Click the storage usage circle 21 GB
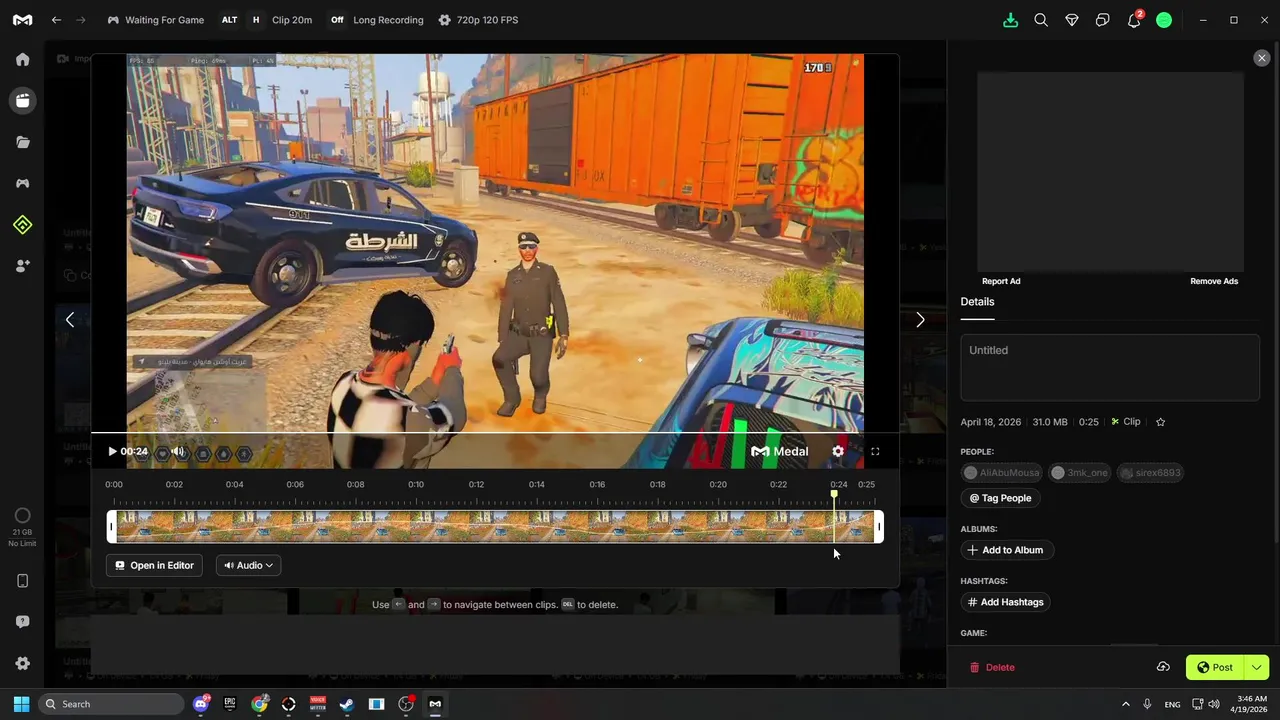 point(22,516)
